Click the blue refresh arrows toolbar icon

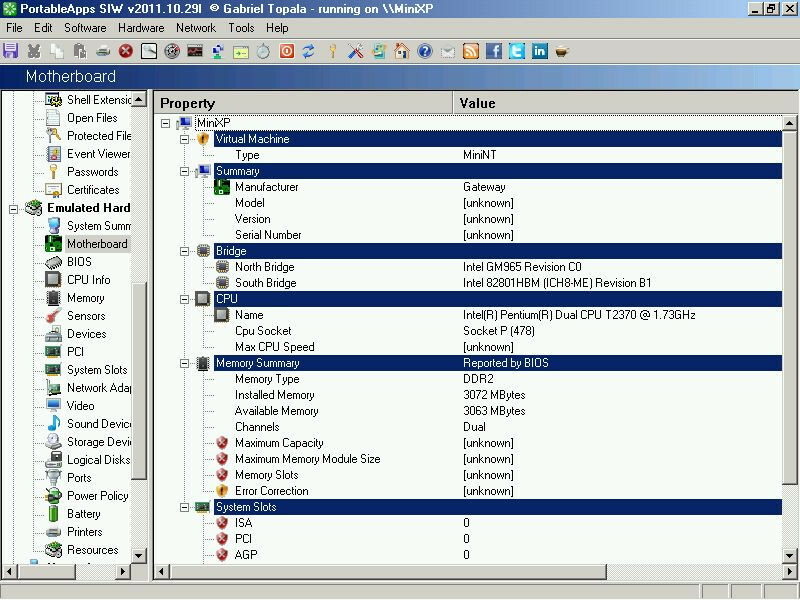click(x=309, y=51)
